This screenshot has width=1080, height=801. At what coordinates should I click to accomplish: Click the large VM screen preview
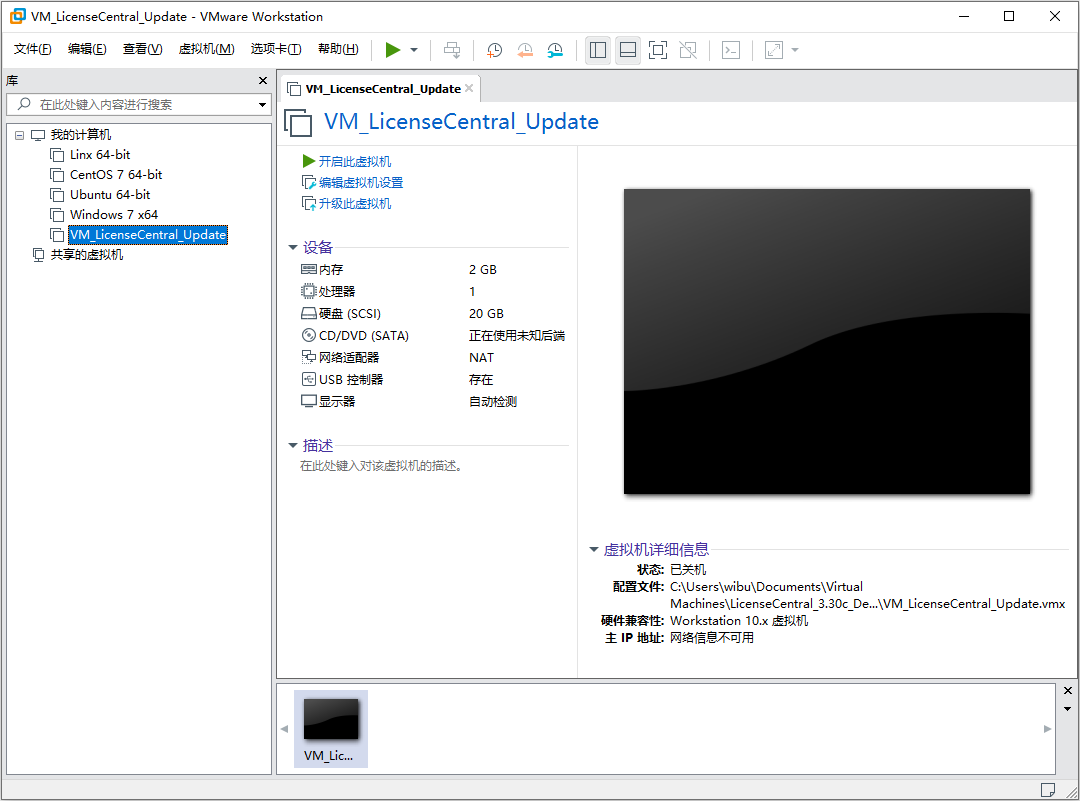pos(827,342)
